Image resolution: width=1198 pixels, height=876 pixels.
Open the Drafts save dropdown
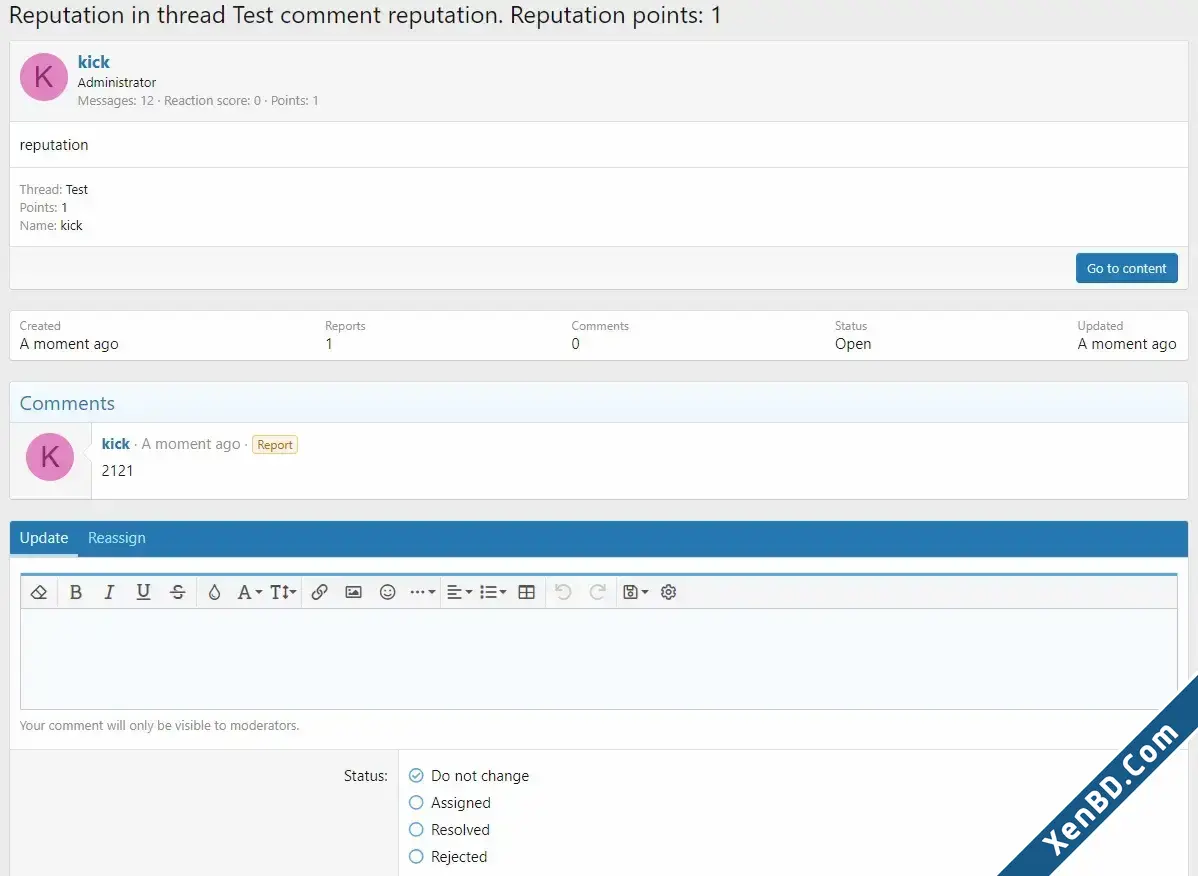tap(636, 592)
